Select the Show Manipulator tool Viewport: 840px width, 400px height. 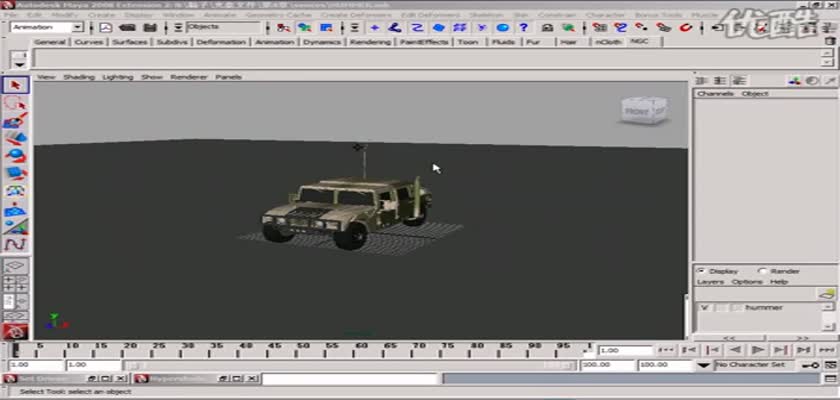pyautogui.click(x=16, y=227)
